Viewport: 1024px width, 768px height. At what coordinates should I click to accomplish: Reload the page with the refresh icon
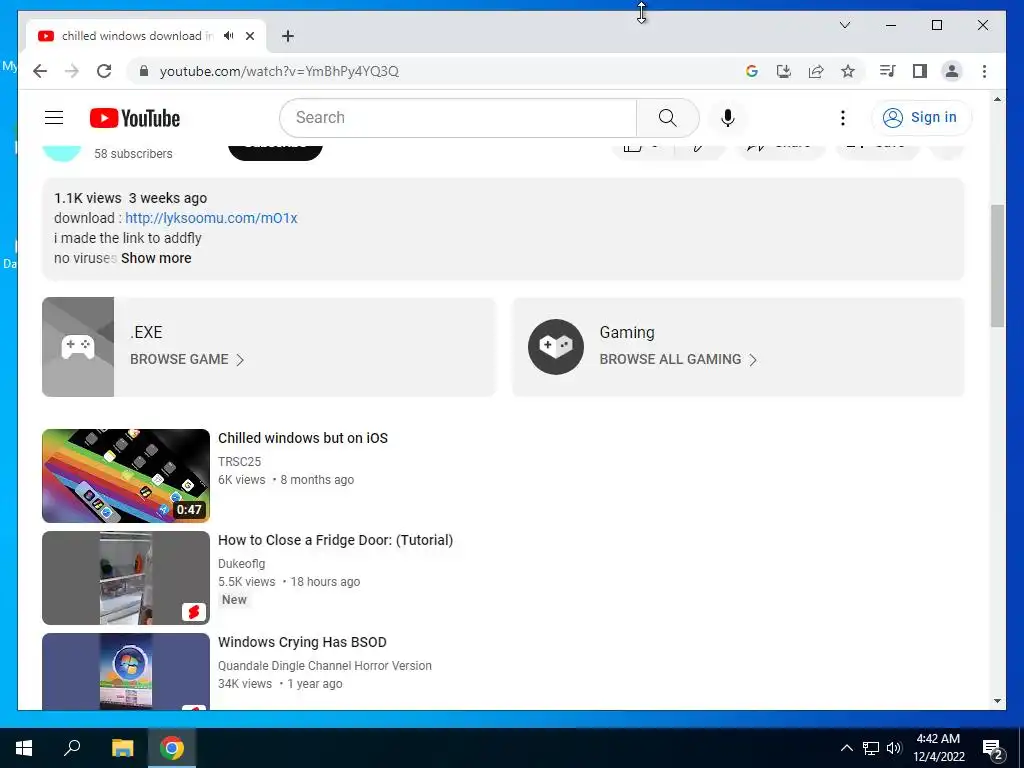104,71
